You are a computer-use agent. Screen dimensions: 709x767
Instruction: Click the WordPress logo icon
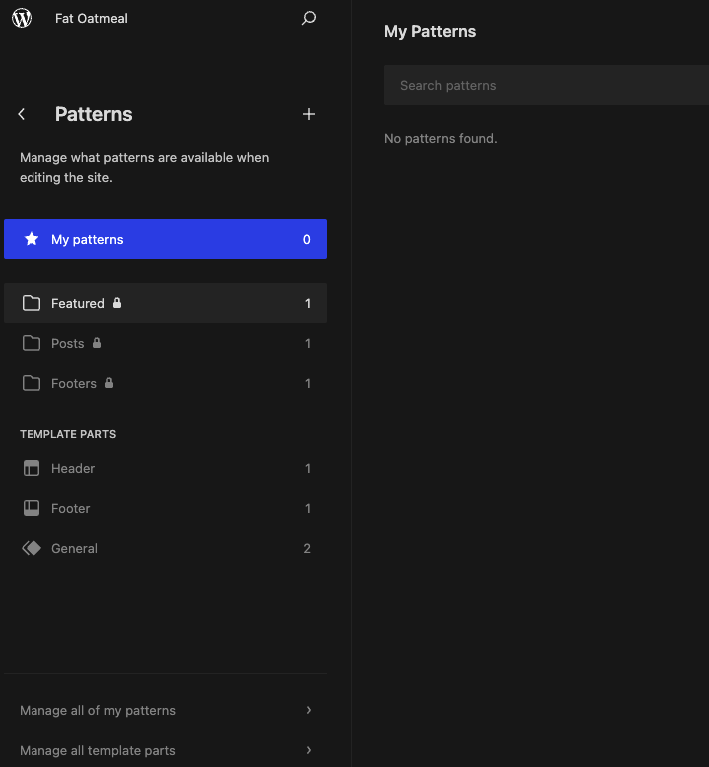click(x=22, y=18)
